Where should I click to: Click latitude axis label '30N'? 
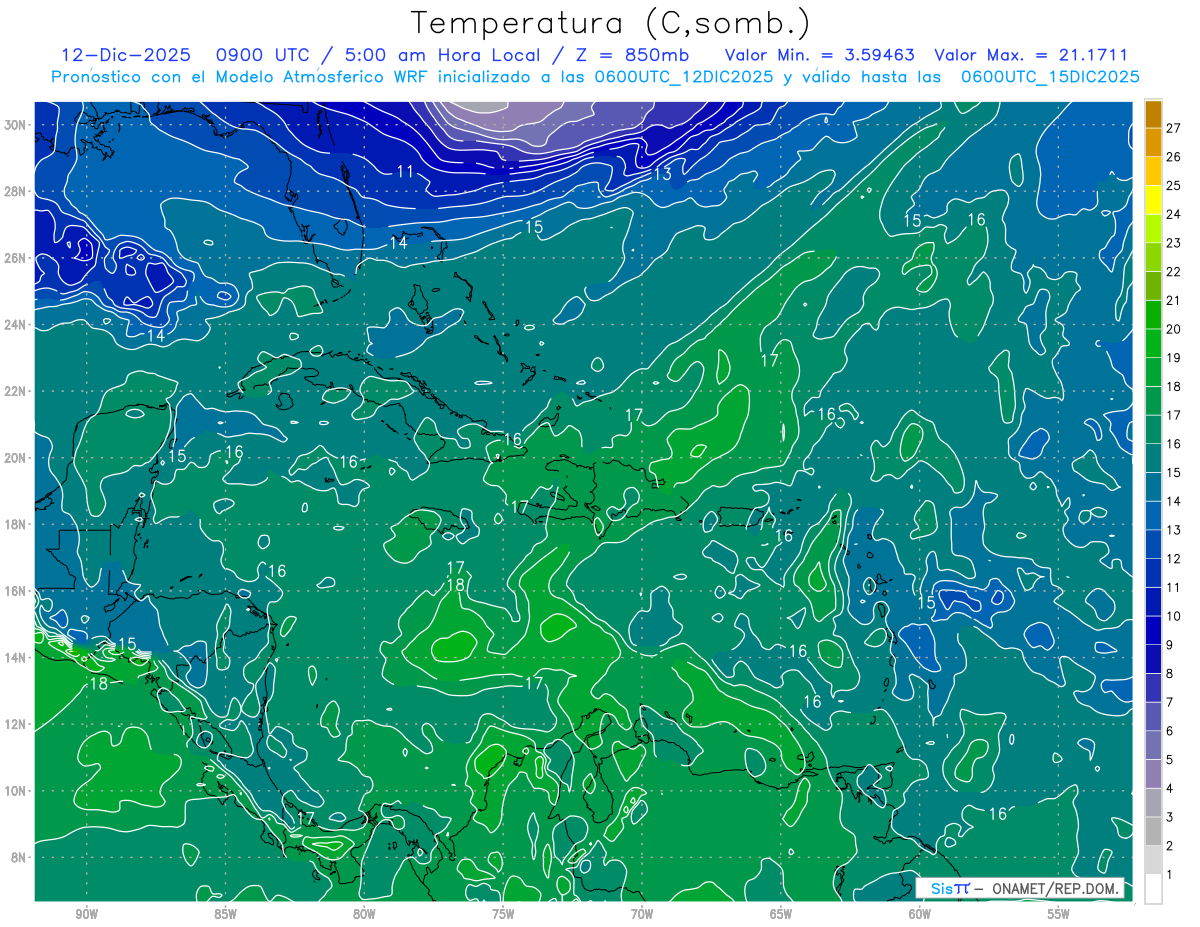(15, 125)
